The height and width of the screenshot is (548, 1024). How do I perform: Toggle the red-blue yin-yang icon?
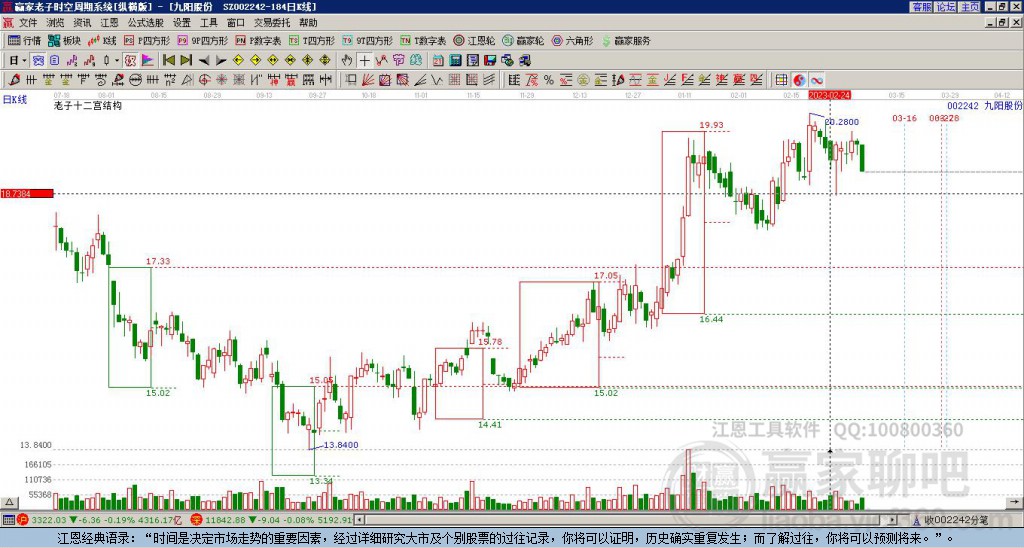pyautogui.click(x=799, y=80)
